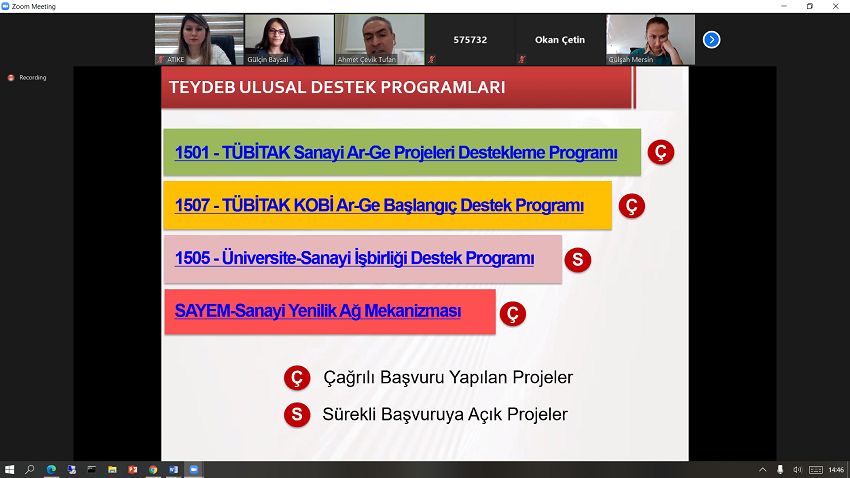
Task: Open Google Chrome from the taskbar
Action: tap(153, 469)
